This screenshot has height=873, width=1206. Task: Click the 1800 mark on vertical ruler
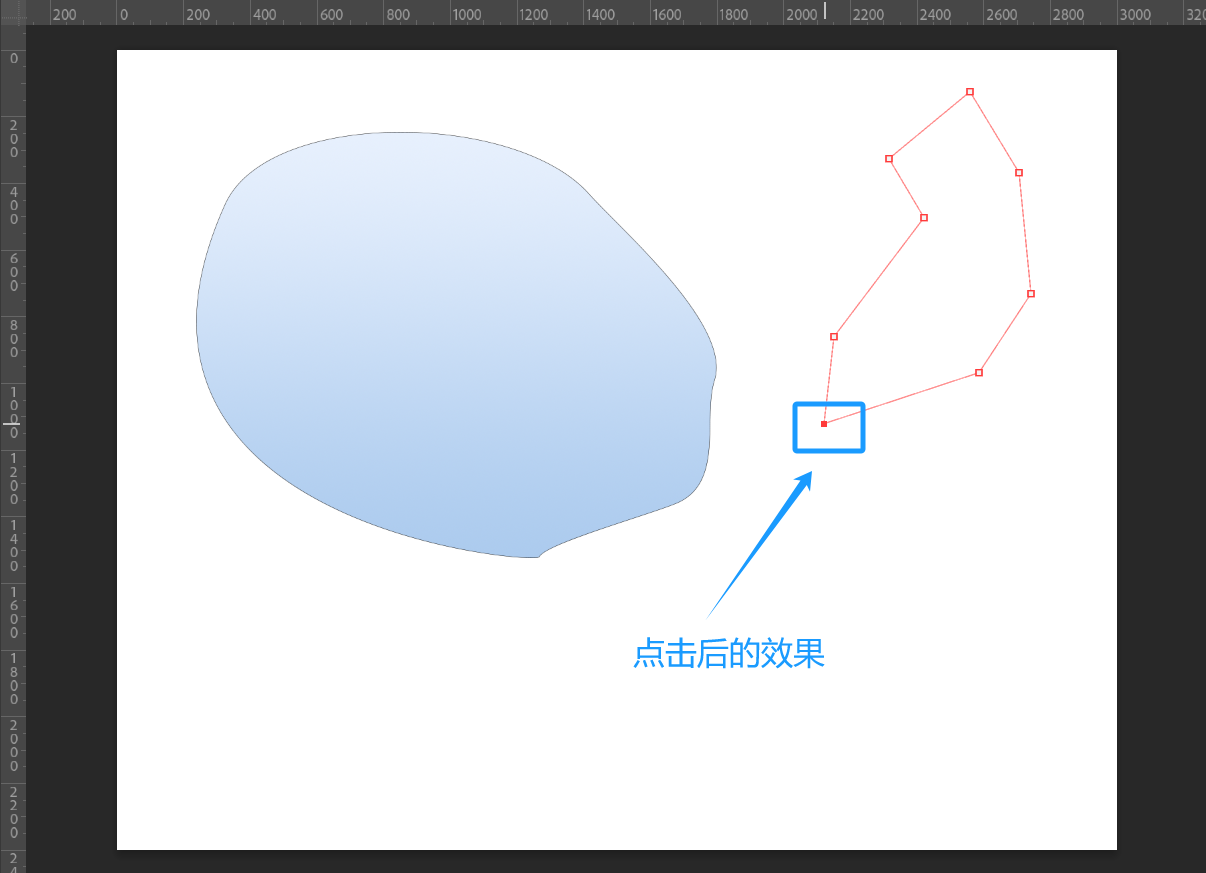coord(14,680)
